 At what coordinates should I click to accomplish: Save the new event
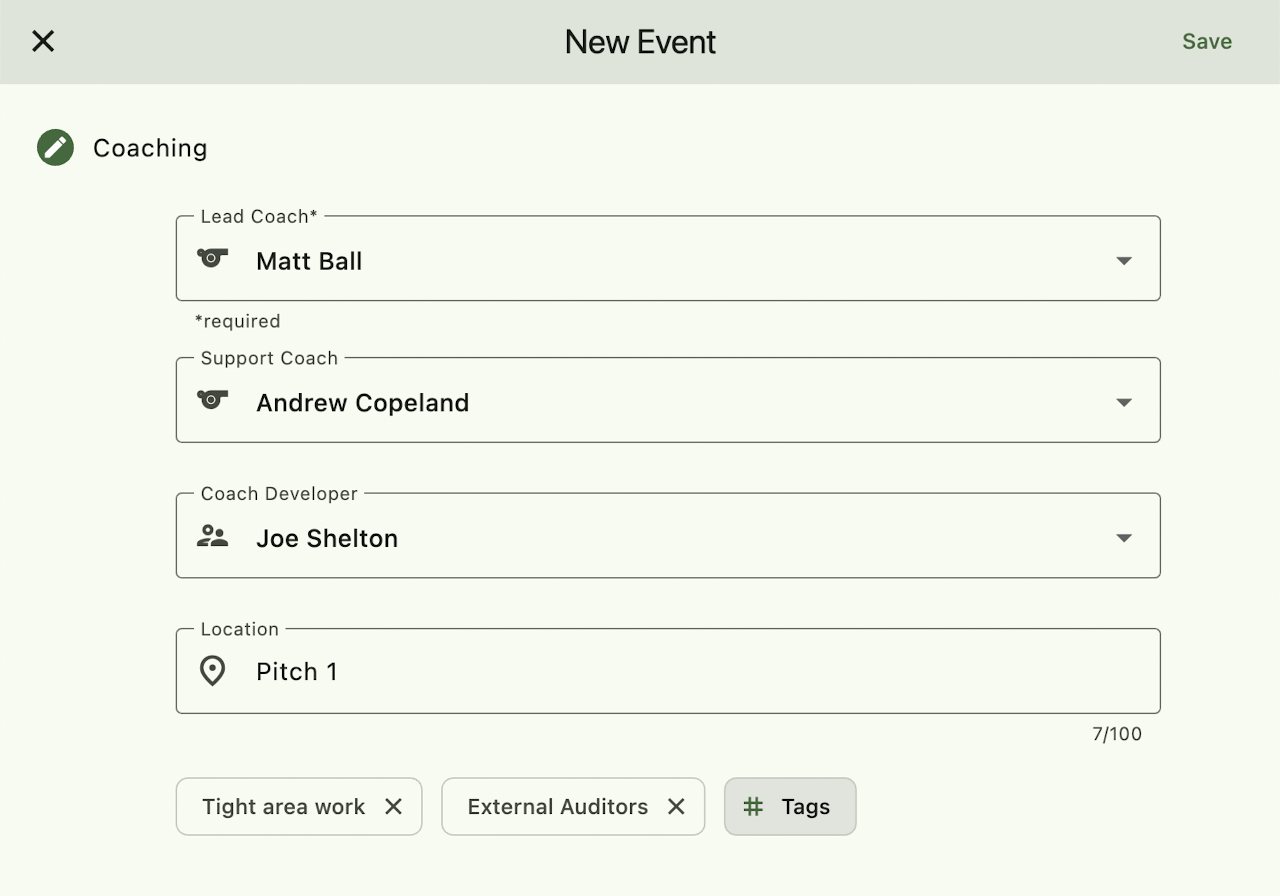[x=1206, y=41]
